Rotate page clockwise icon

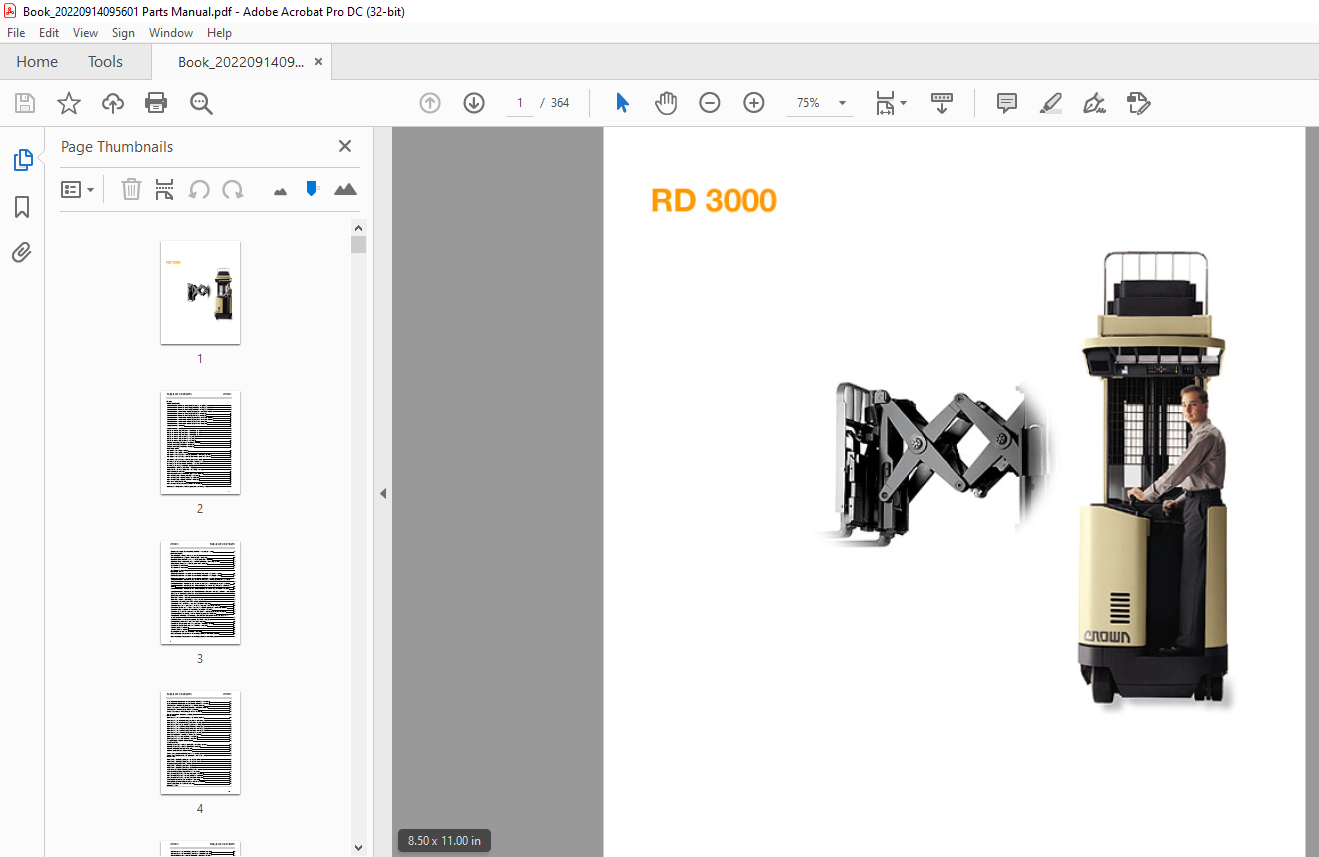[x=233, y=189]
